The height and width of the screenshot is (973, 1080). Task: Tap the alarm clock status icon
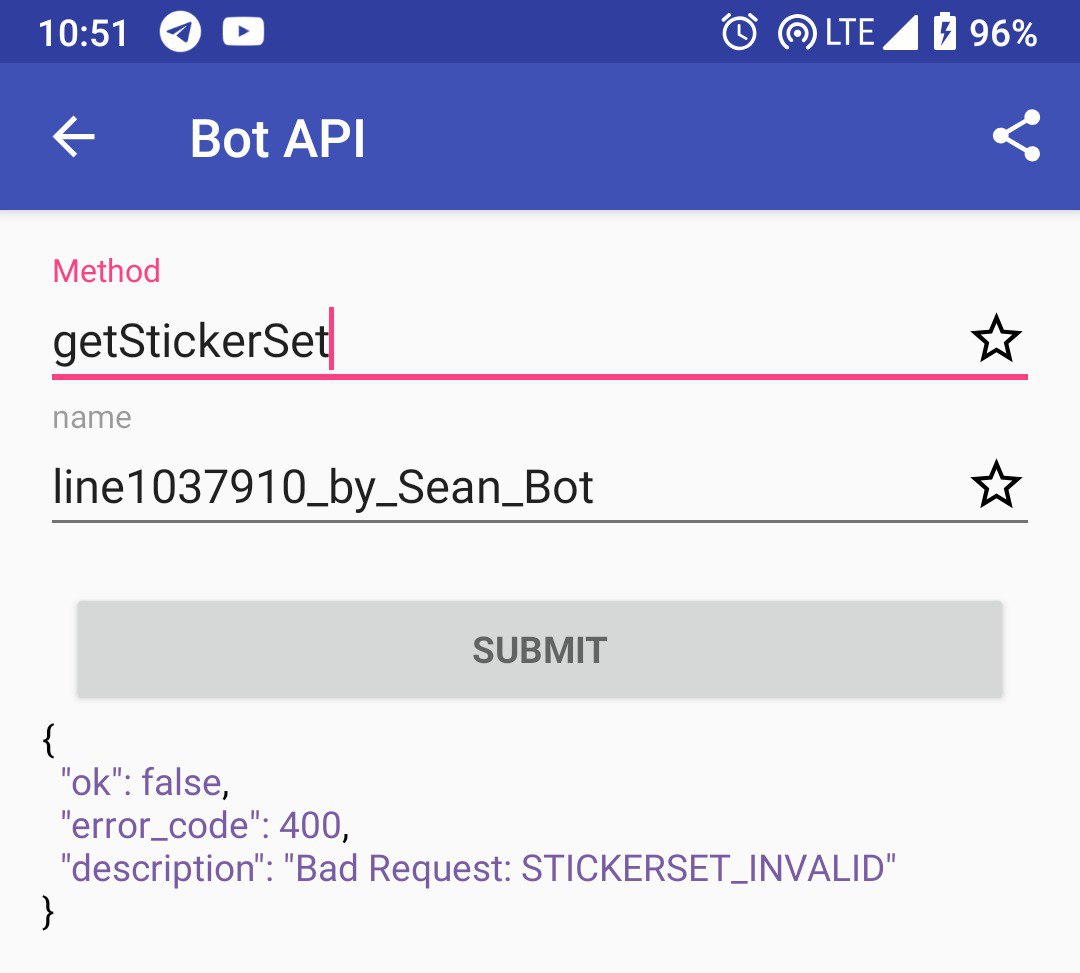(x=740, y=33)
